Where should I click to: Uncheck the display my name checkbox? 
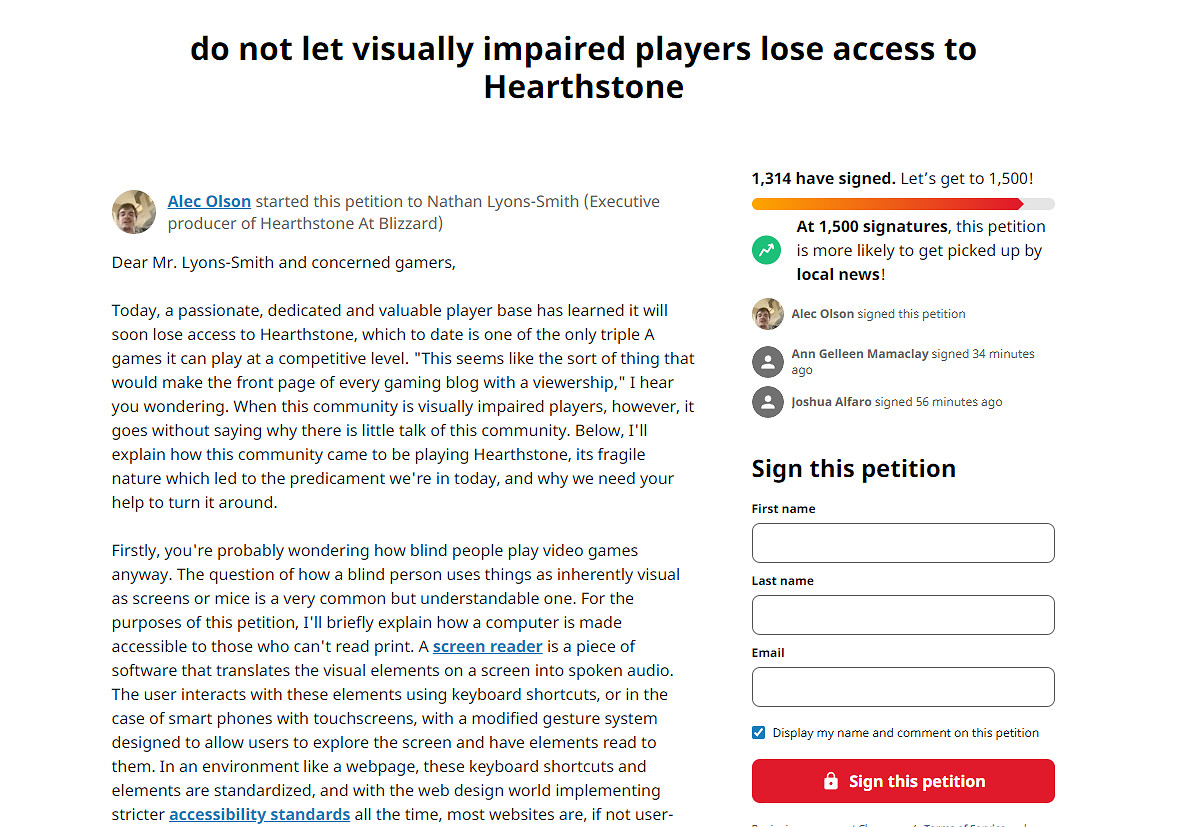pos(758,733)
